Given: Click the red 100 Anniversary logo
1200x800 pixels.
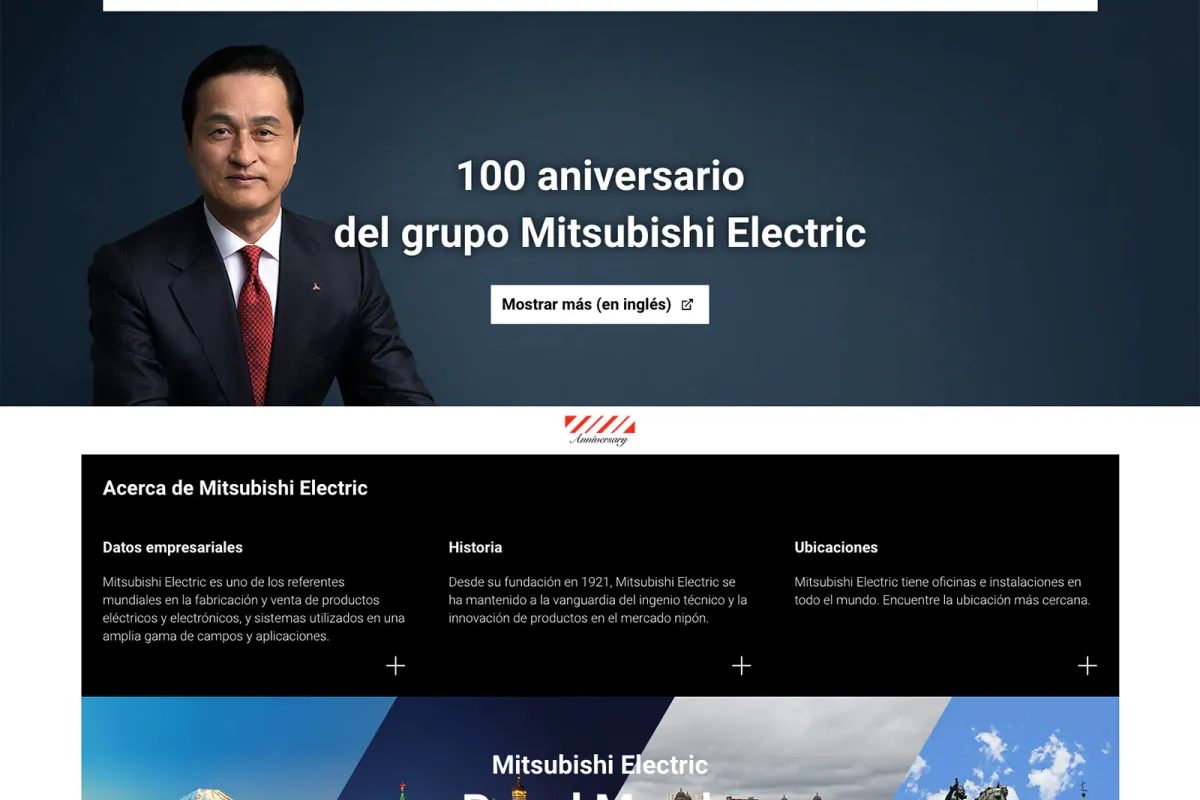Looking at the screenshot, I should 600,430.
